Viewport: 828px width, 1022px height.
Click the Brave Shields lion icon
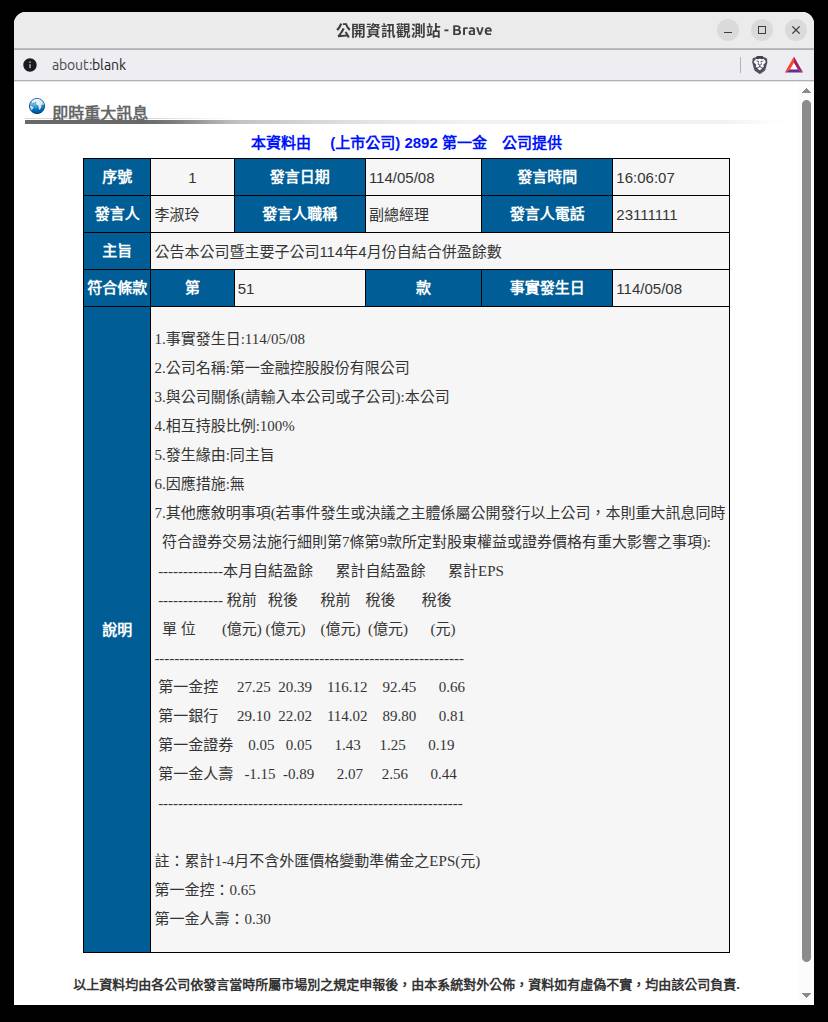tap(760, 65)
